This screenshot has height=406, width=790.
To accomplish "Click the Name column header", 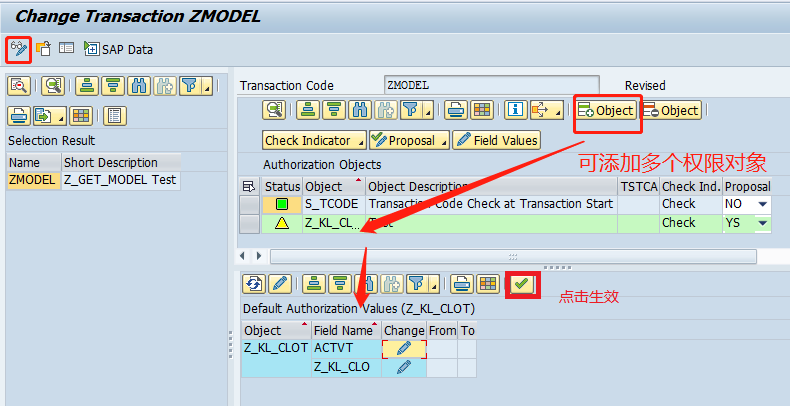I will [x=34, y=162].
